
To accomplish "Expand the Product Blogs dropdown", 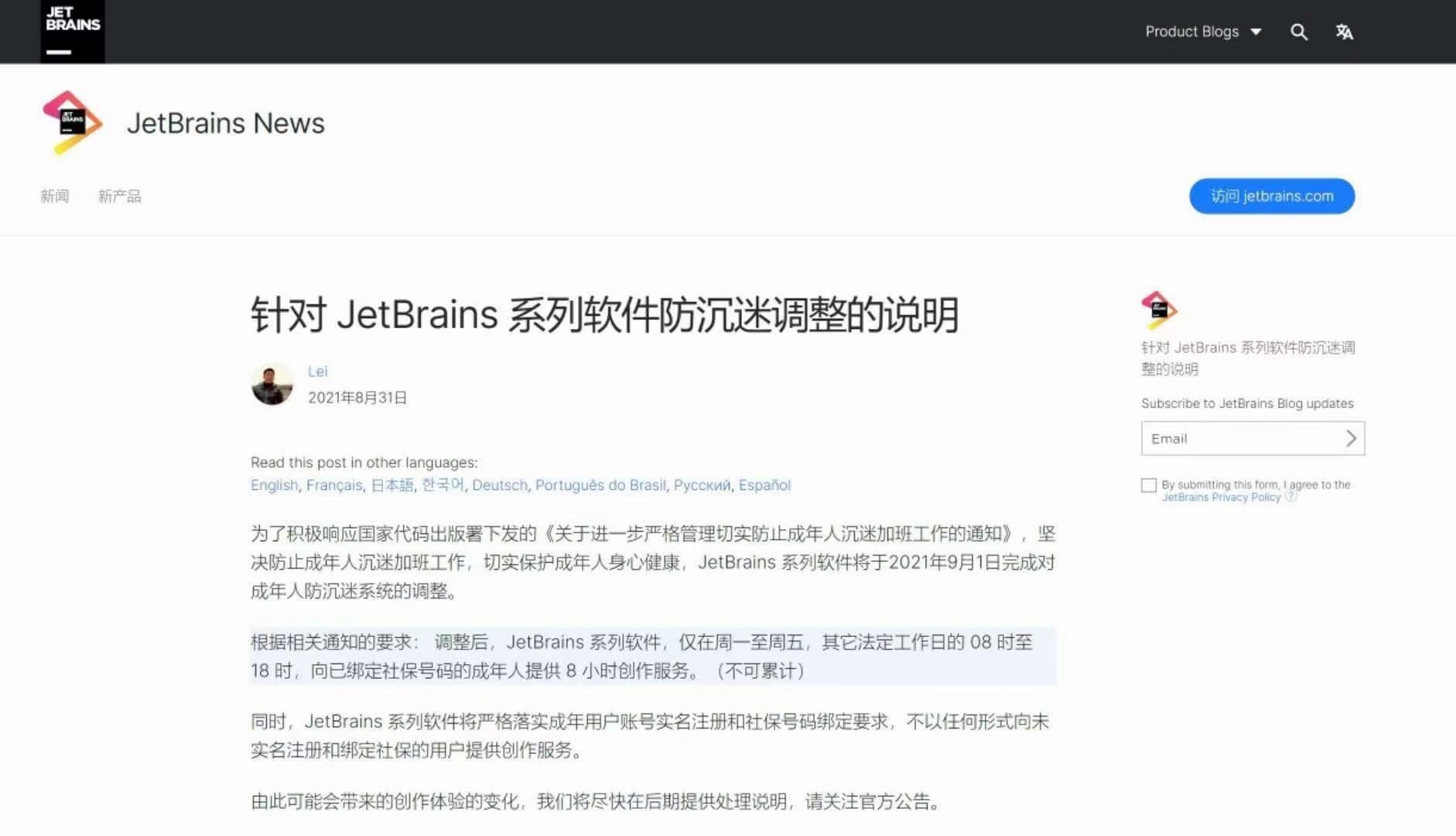I will tap(1203, 32).
